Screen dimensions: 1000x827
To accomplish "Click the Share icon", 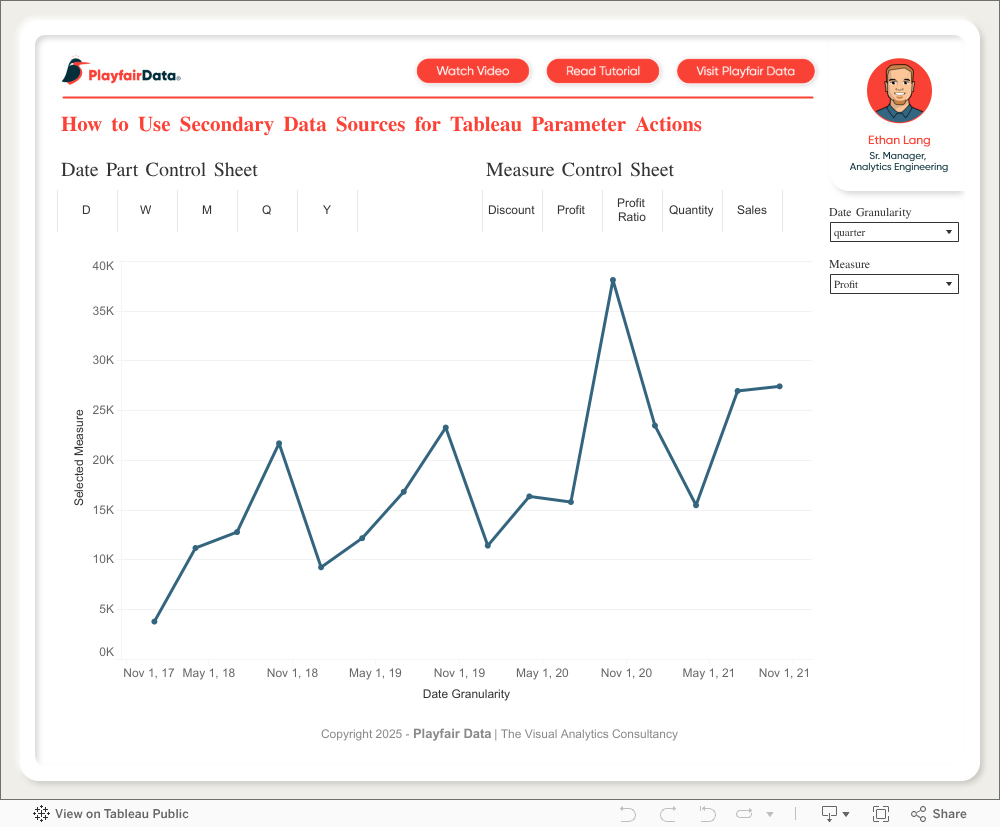I will coord(938,814).
